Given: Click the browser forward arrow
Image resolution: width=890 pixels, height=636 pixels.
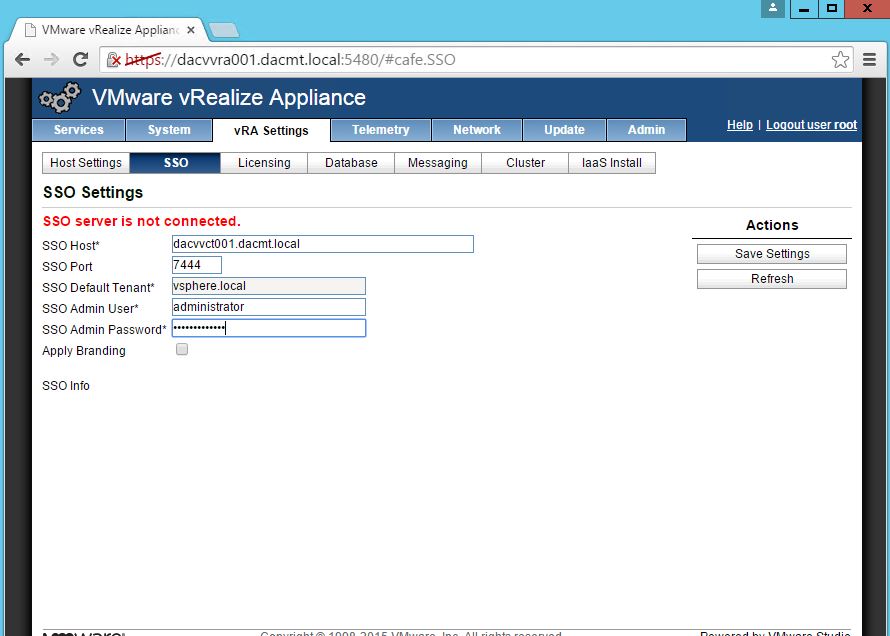Looking at the screenshot, I should tap(52, 60).
